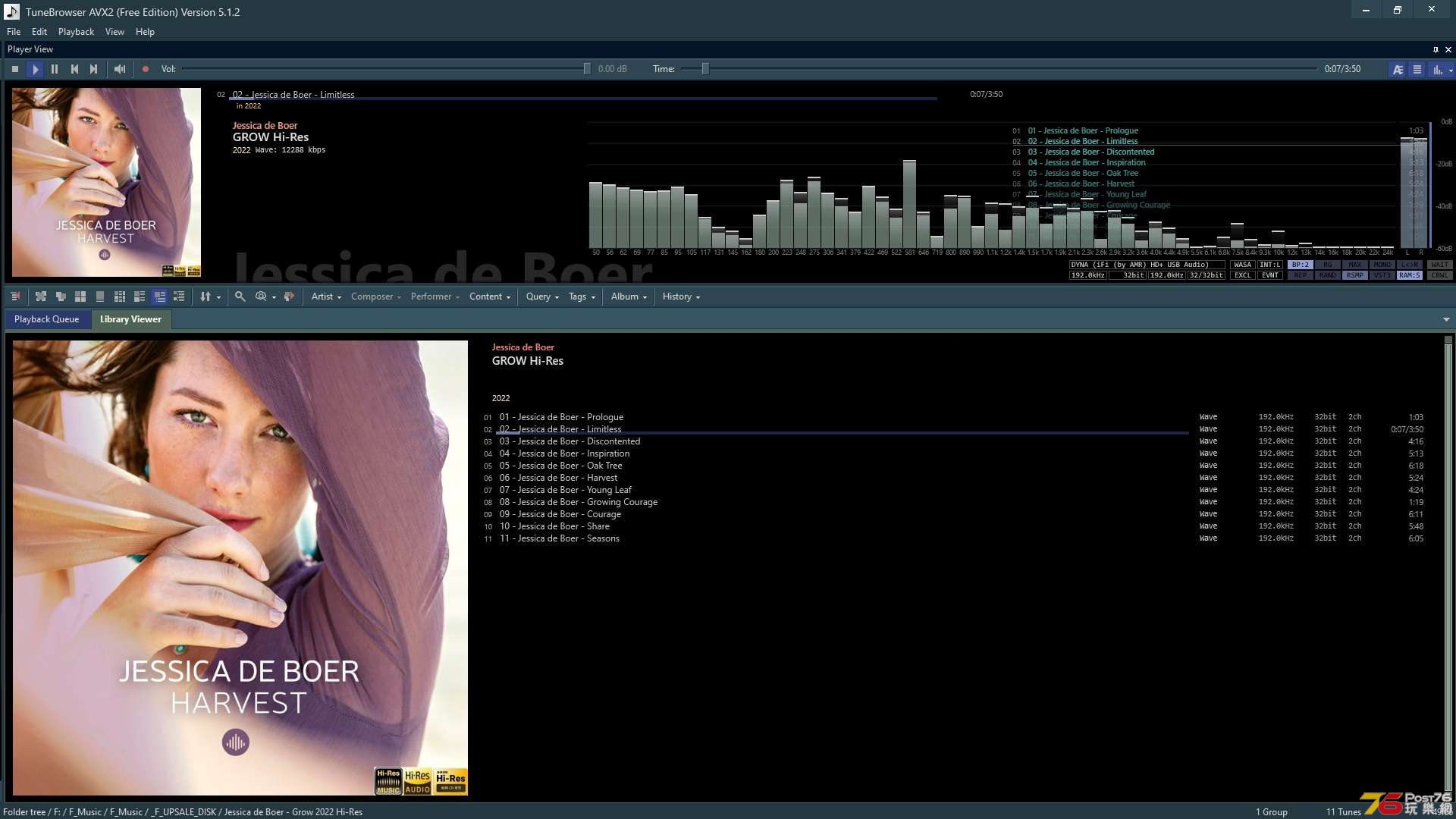Click the highlighted album-with-tracks view icon

pyautogui.click(x=159, y=297)
